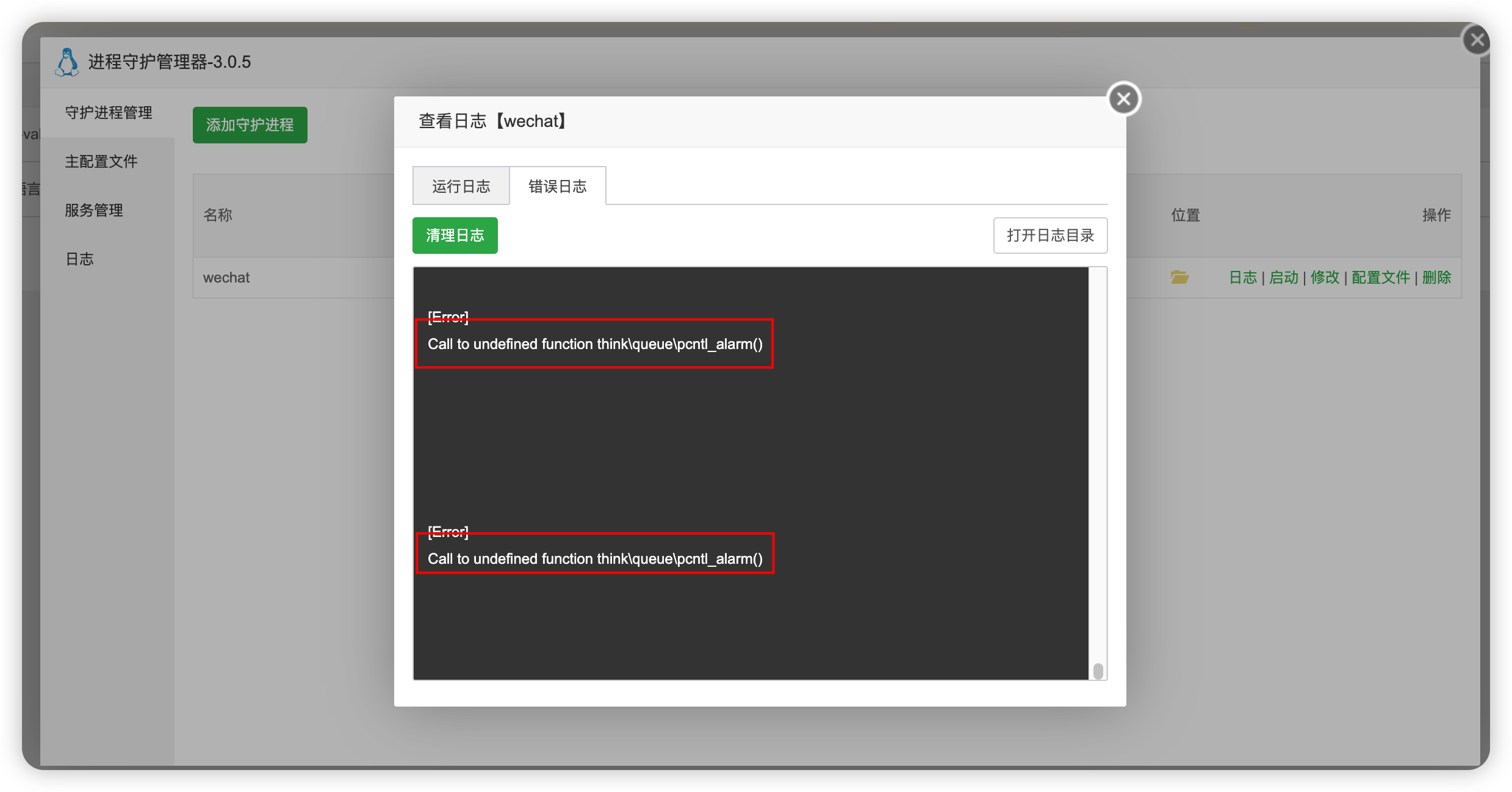Open the wechat folder location icon
The height and width of the screenshot is (792, 1512).
click(x=1179, y=278)
